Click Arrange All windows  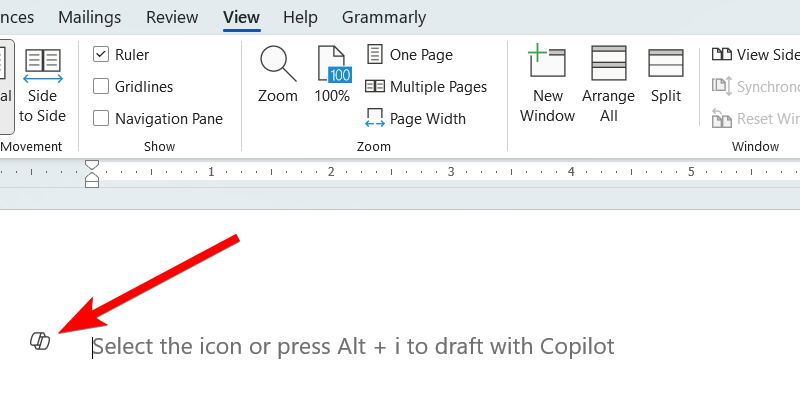[x=608, y=84]
